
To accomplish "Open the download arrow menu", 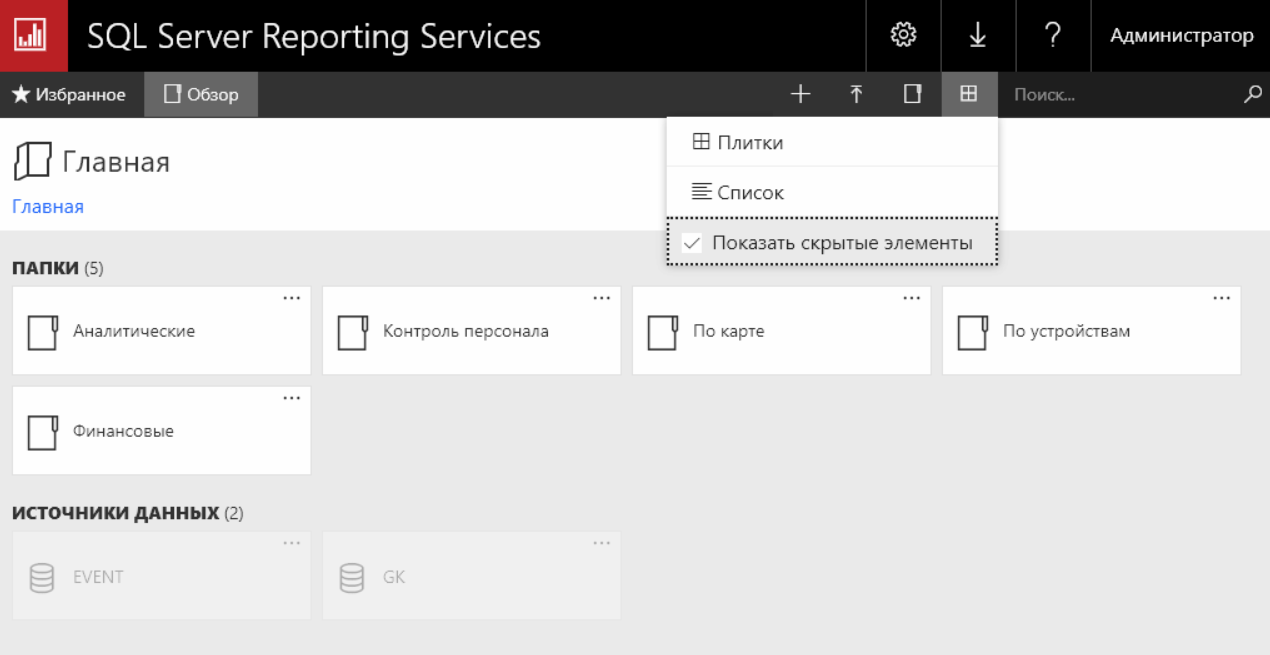I will (977, 36).
